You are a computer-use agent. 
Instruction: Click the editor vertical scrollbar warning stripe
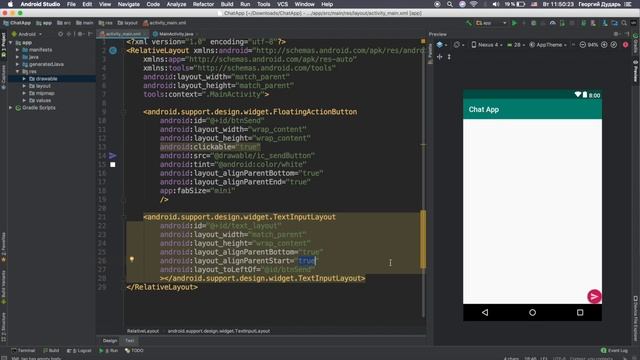[423, 239]
